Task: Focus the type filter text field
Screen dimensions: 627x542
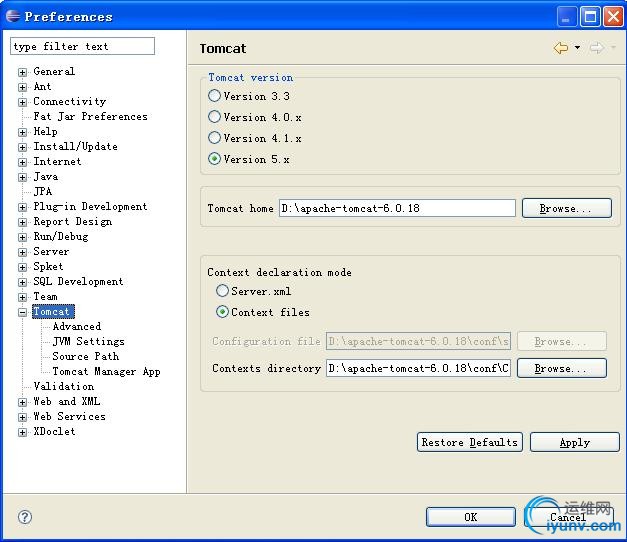Action: click(x=82, y=46)
